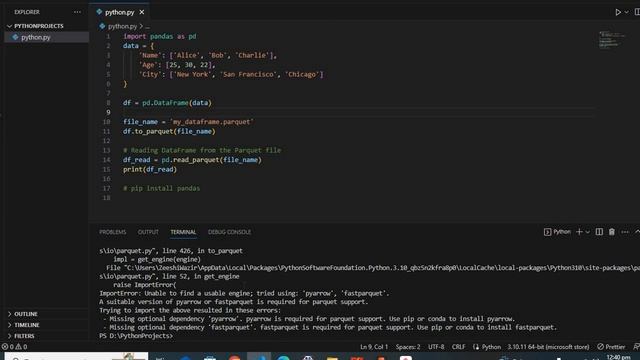Screen dimensions: 640x360
Task: Click Ln 9, Col 1 cursor position
Action: 374,347
